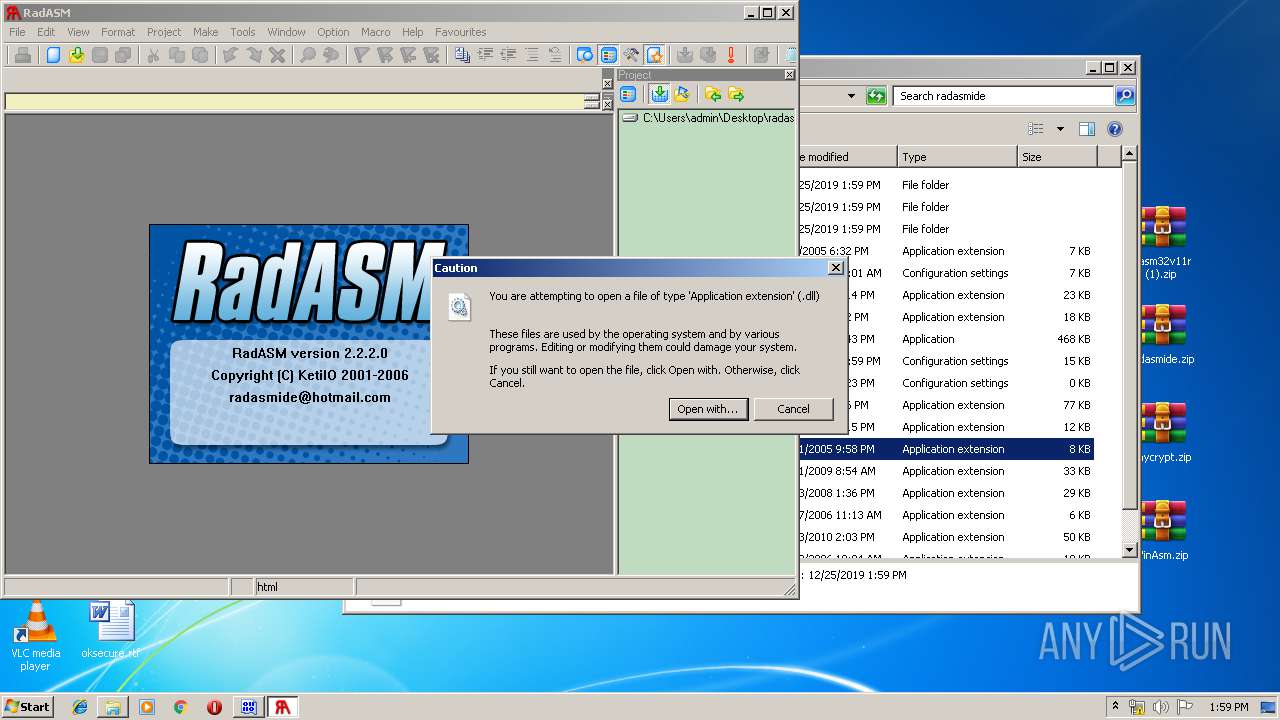
Task: Click the Explorer scrollbar up arrow
Action: [x=1129, y=154]
